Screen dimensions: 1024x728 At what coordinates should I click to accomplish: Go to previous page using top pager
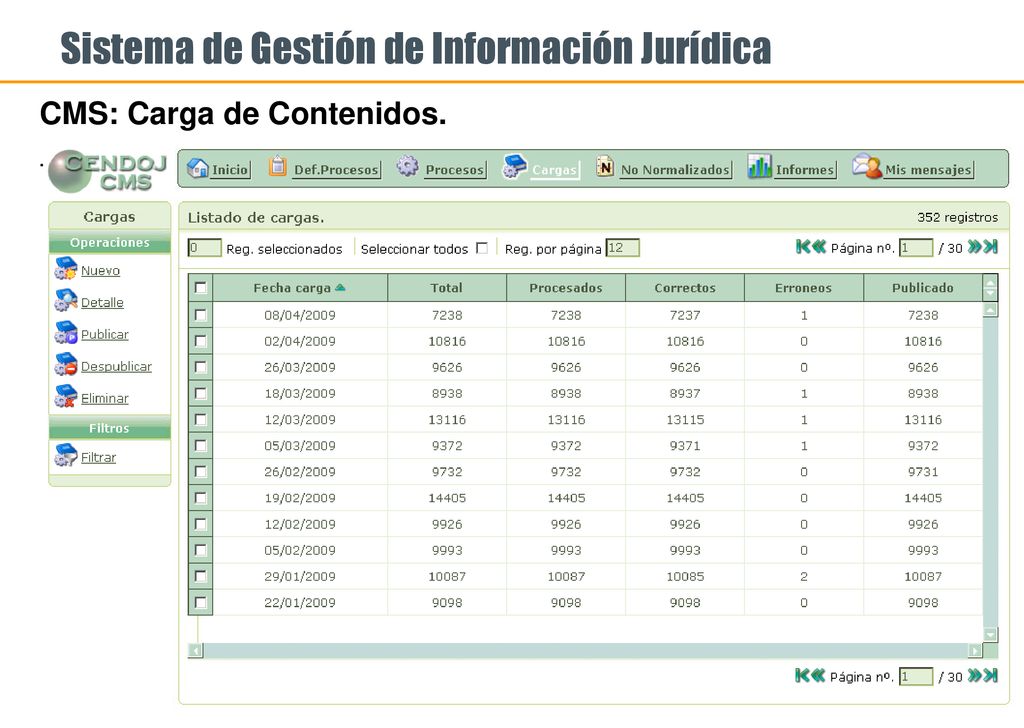click(819, 247)
